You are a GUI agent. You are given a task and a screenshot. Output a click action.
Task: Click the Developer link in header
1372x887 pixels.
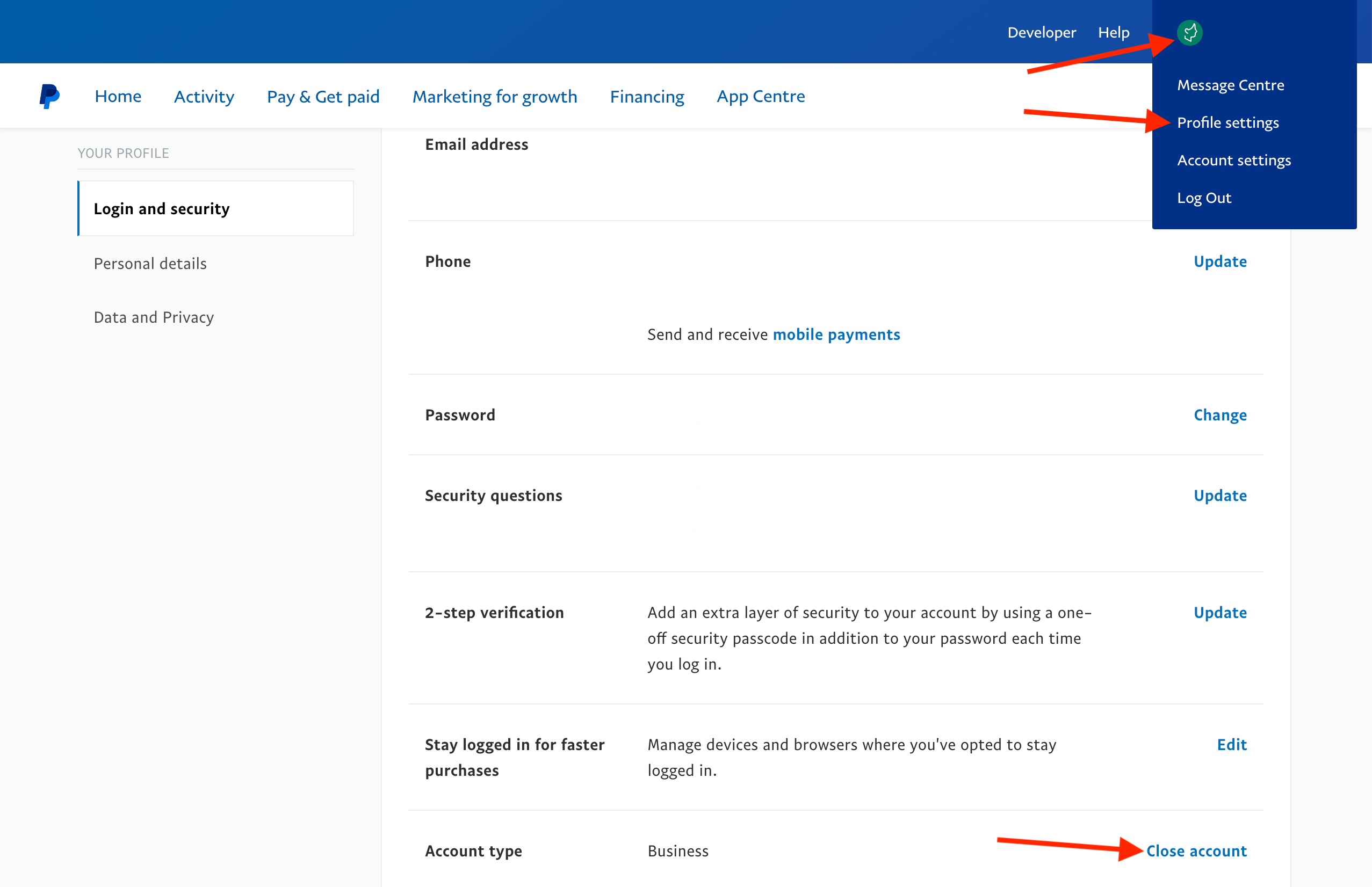click(1041, 33)
